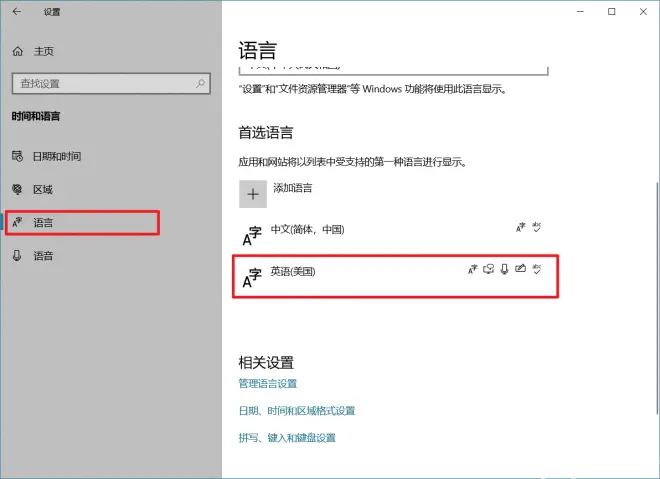Click the vertical scrollbar on the right

[x=657, y=297]
